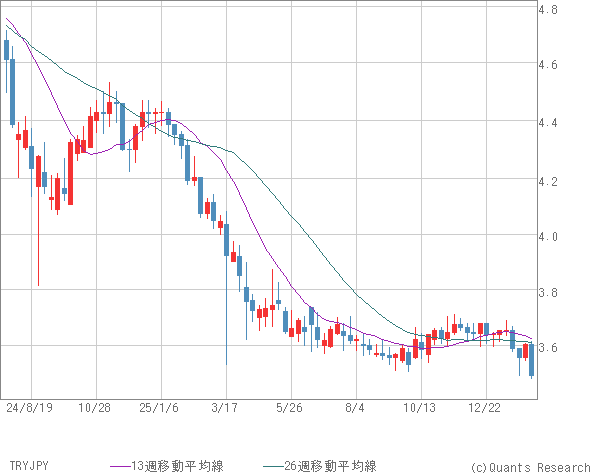Click the 10/28 date axis label
The height and width of the screenshot is (475, 600).
(x=94, y=409)
